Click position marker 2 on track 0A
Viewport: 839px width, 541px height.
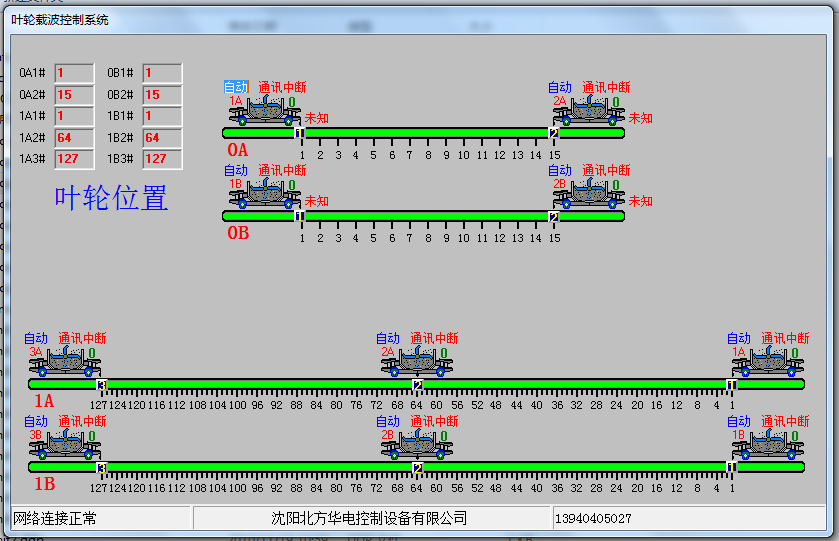[x=554, y=133]
